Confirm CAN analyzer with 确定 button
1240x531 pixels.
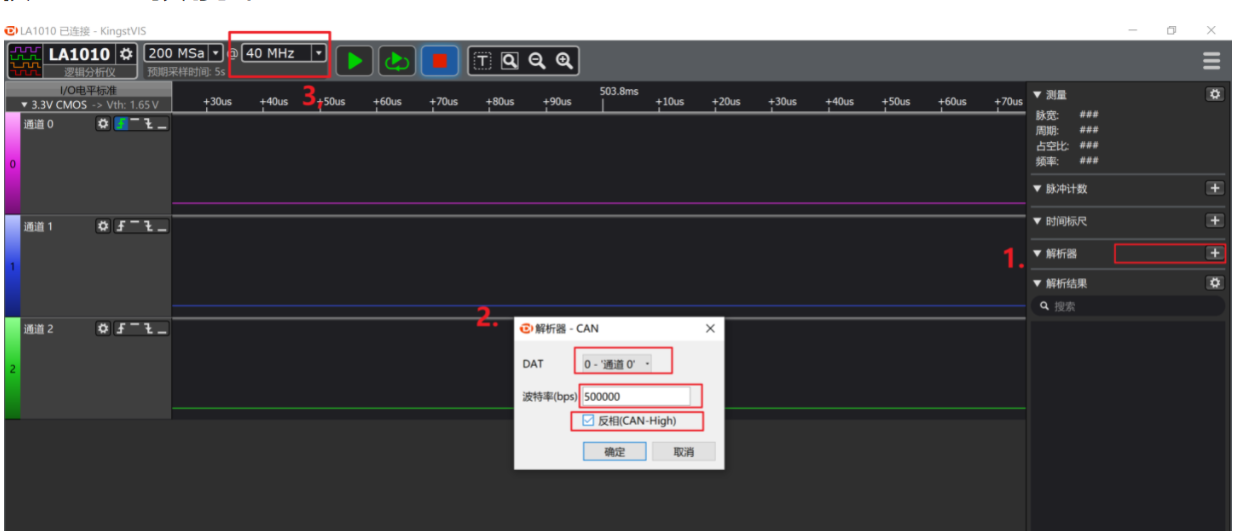click(614, 452)
